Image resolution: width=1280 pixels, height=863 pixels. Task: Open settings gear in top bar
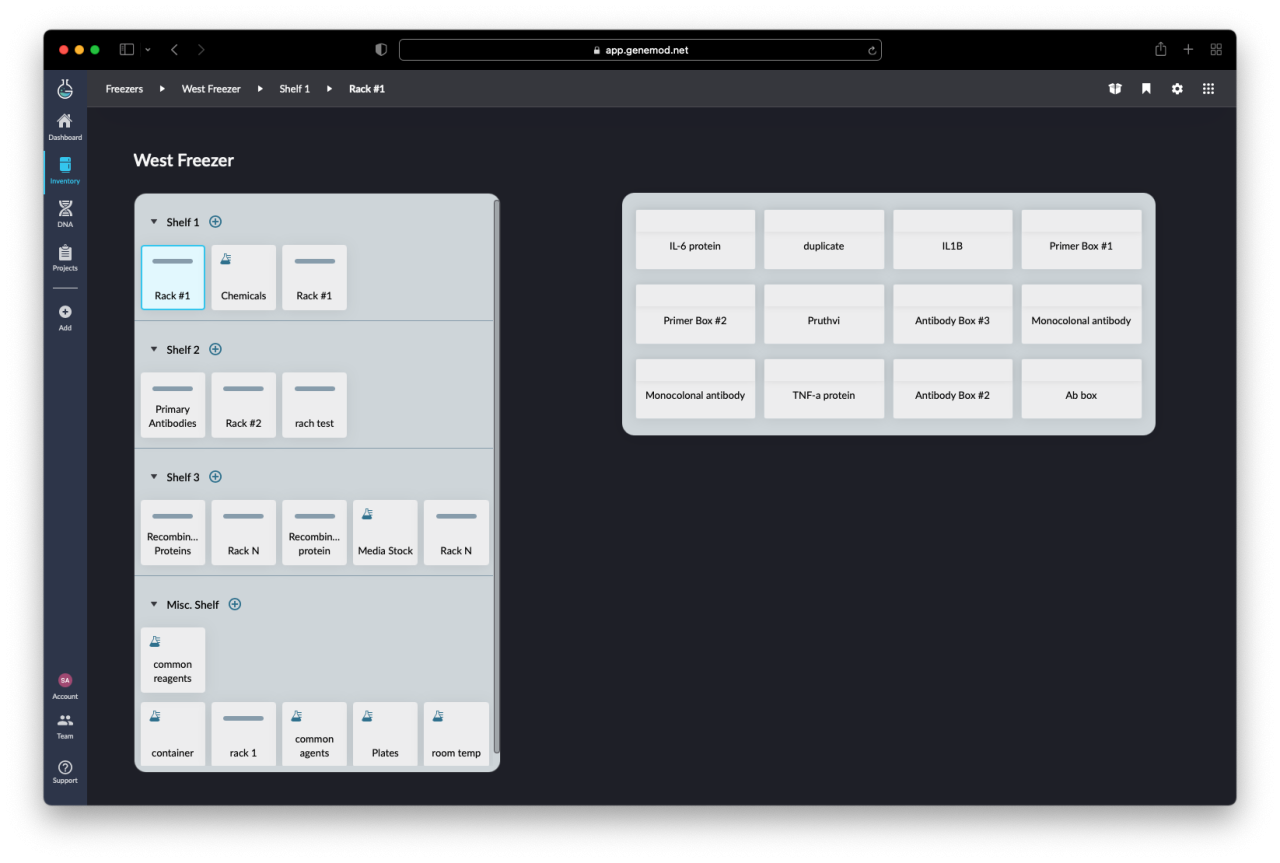[x=1177, y=89]
